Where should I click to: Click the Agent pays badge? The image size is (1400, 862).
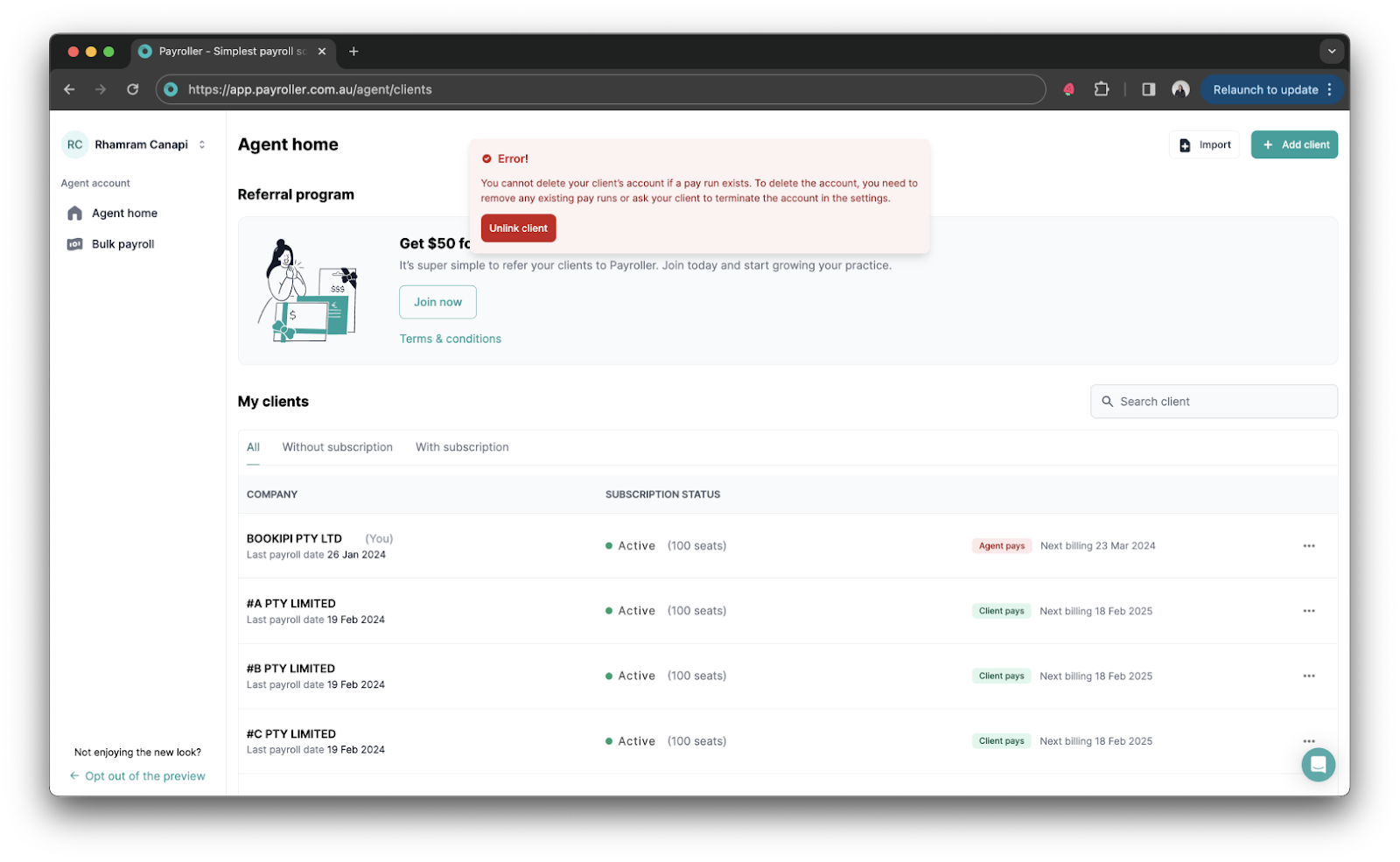pos(1002,546)
